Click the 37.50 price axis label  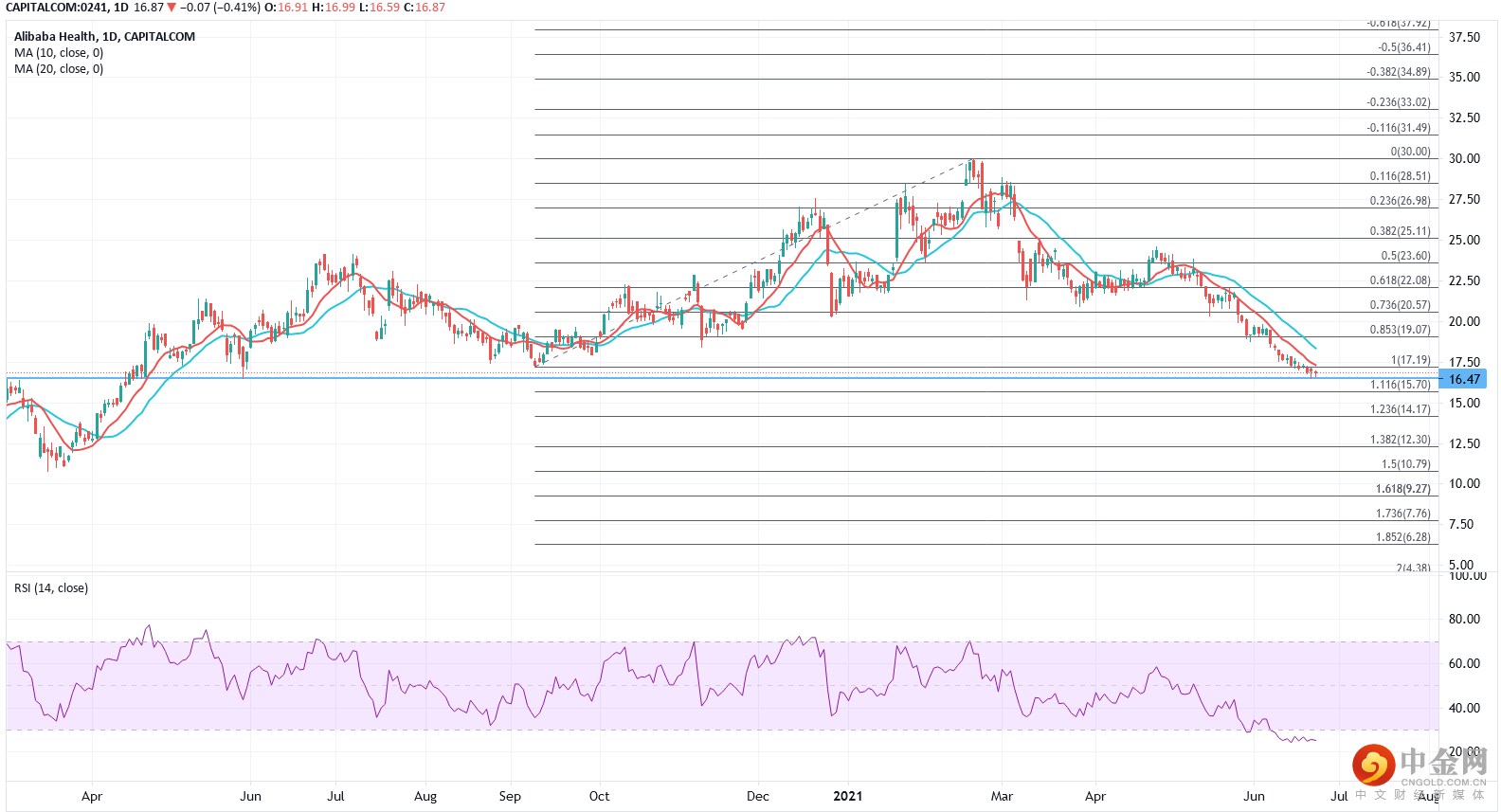pyautogui.click(x=1464, y=37)
